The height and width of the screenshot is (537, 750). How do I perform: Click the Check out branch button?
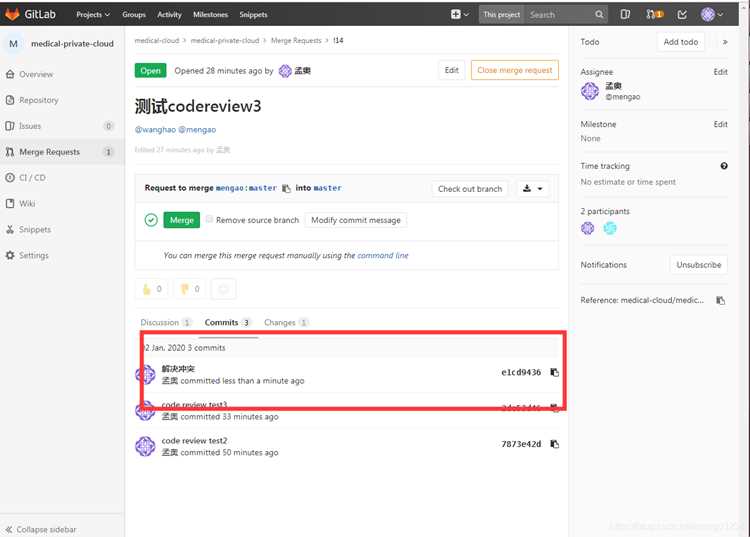470,189
